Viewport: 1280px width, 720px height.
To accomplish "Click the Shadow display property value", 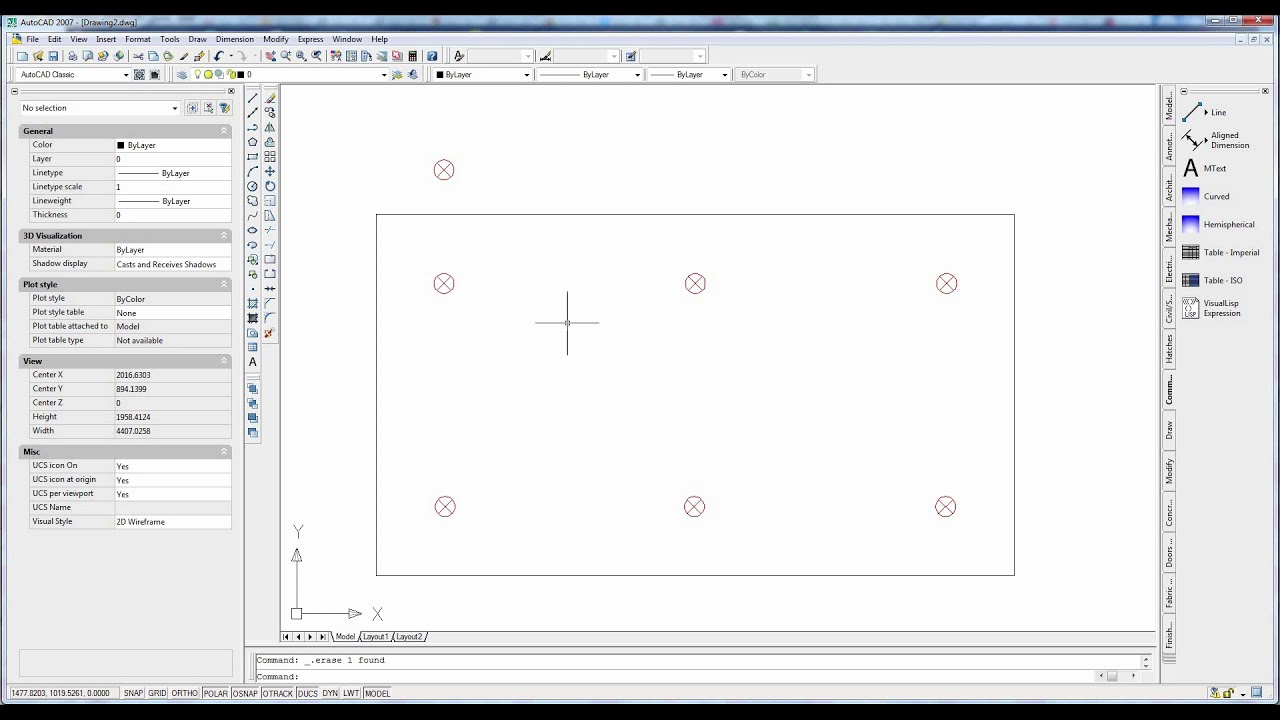I will (x=172, y=264).
